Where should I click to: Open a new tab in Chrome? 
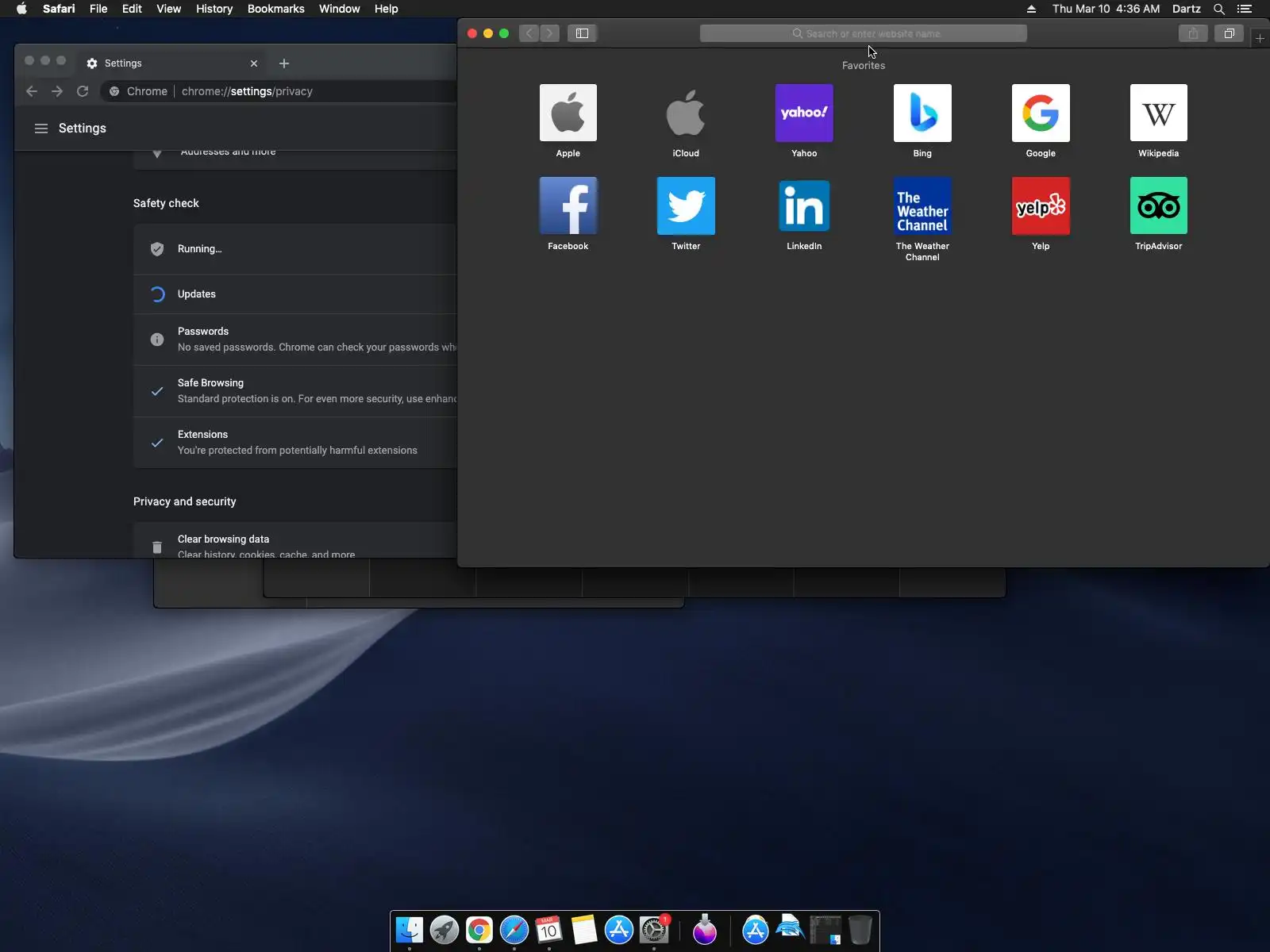click(x=284, y=63)
